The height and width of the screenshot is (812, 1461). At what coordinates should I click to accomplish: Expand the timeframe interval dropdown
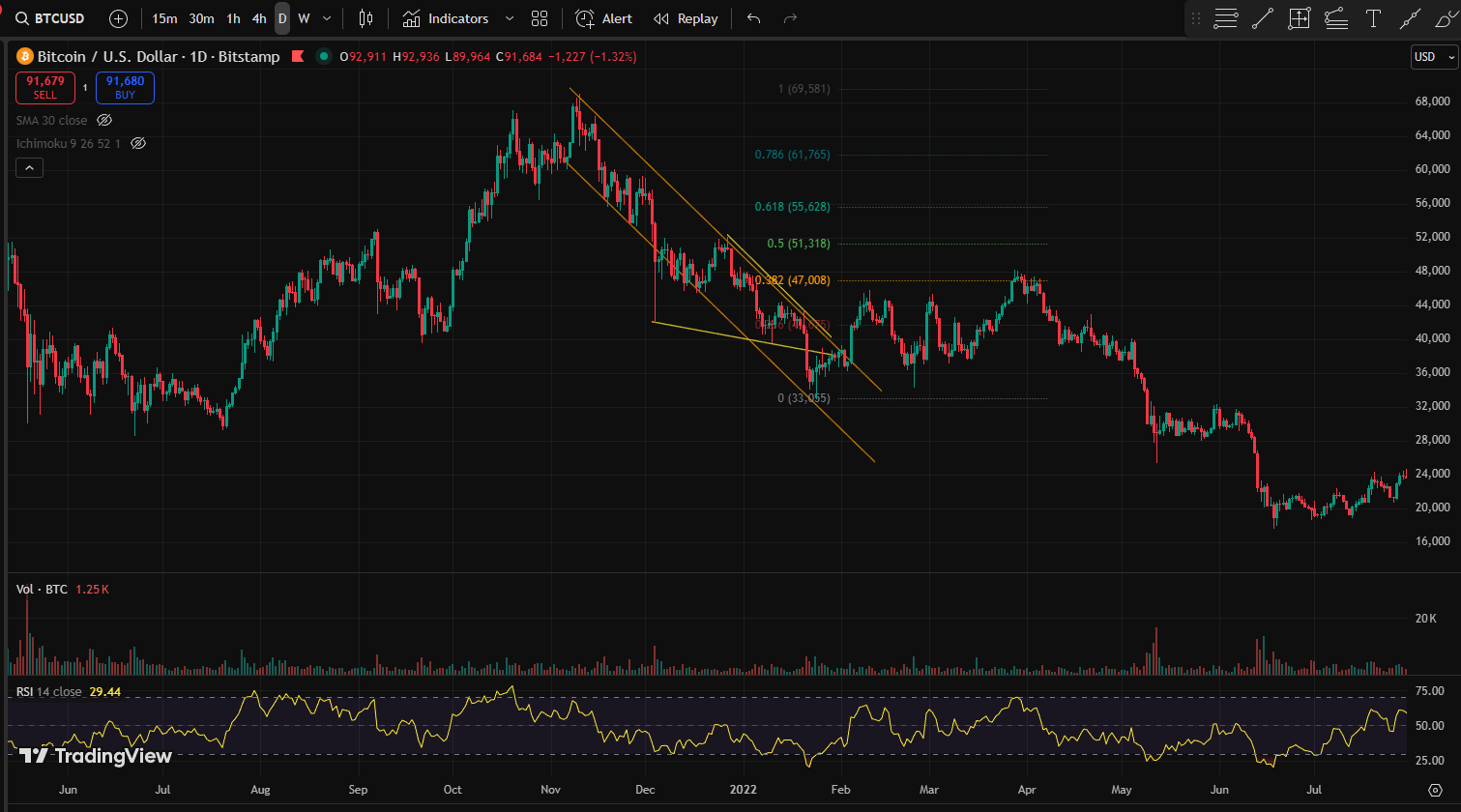point(327,18)
